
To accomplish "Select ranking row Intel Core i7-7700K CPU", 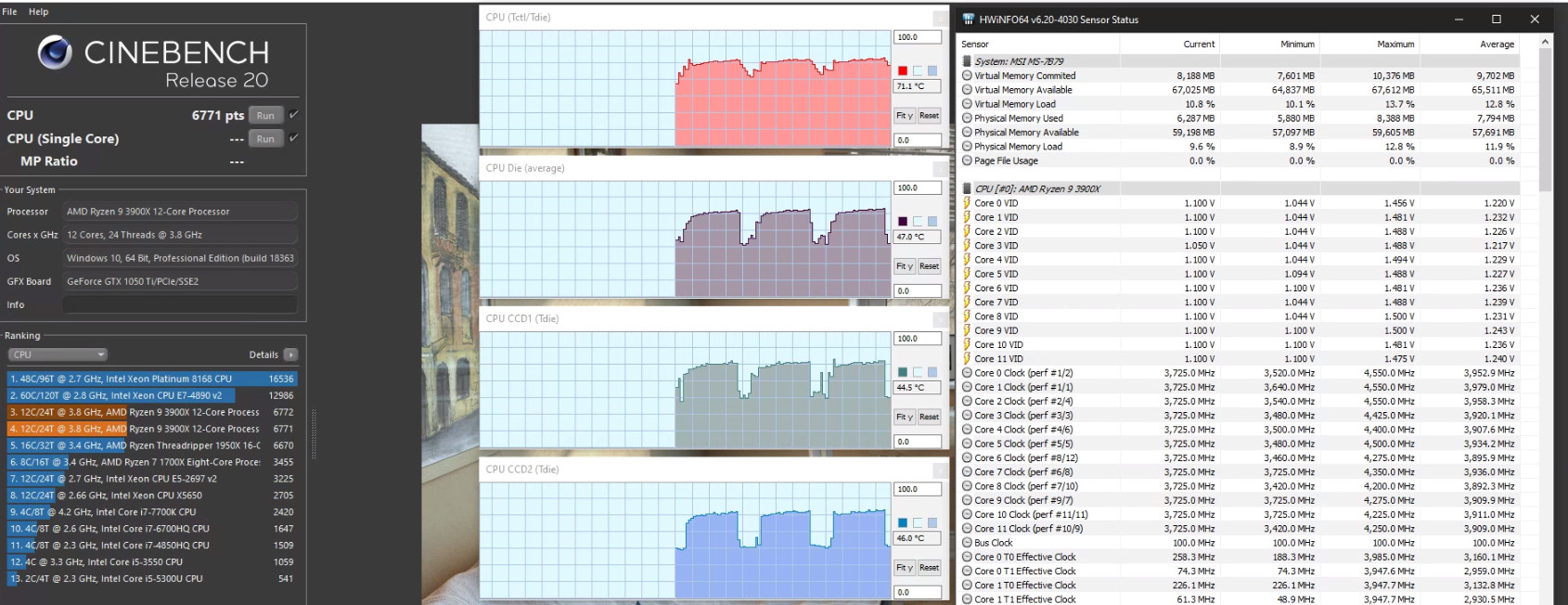I will (152, 511).
